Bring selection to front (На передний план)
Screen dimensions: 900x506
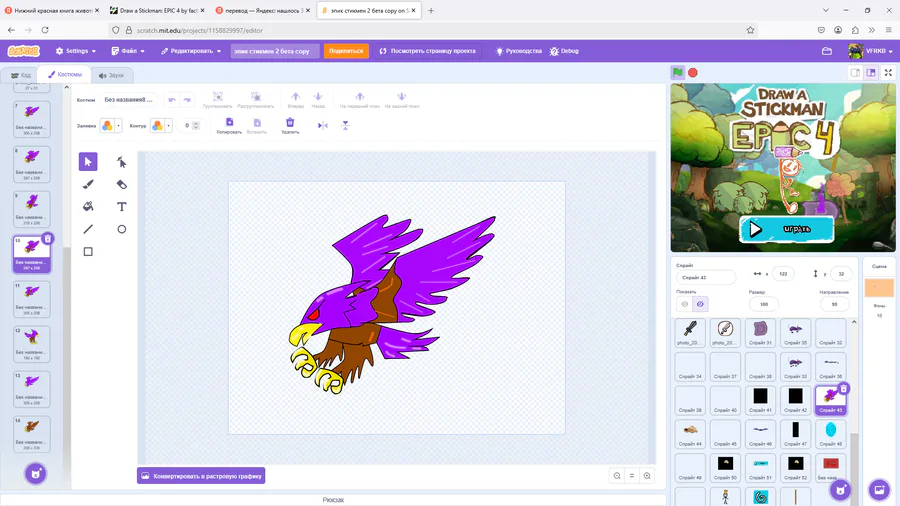[x=360, y=96]
